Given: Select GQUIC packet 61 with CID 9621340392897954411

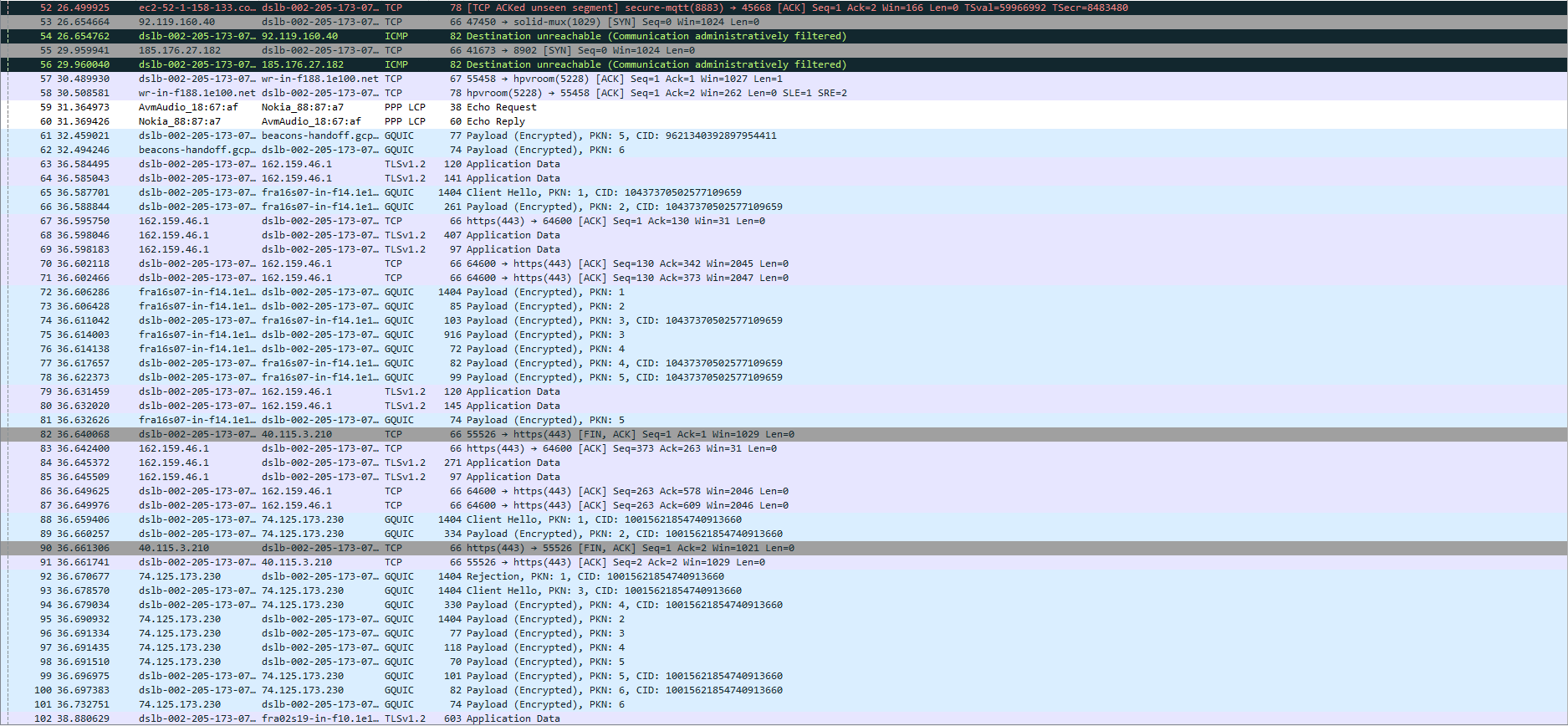Looking at the screenshot, I should point(784,135).
